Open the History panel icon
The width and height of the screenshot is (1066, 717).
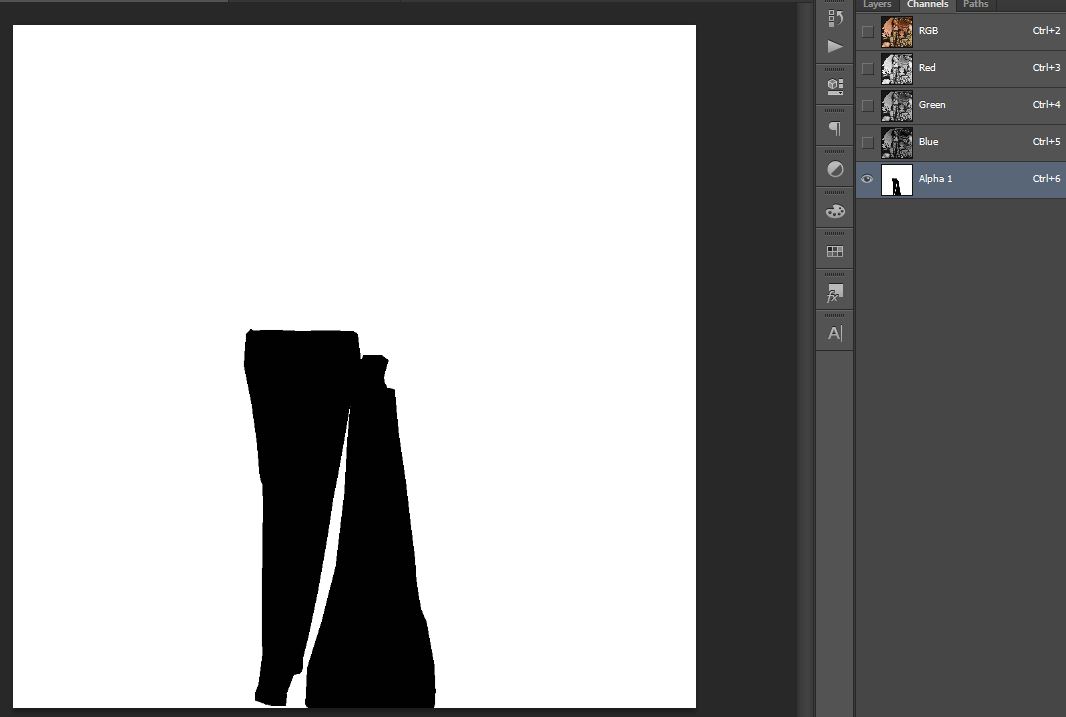[x=835, y=18]
